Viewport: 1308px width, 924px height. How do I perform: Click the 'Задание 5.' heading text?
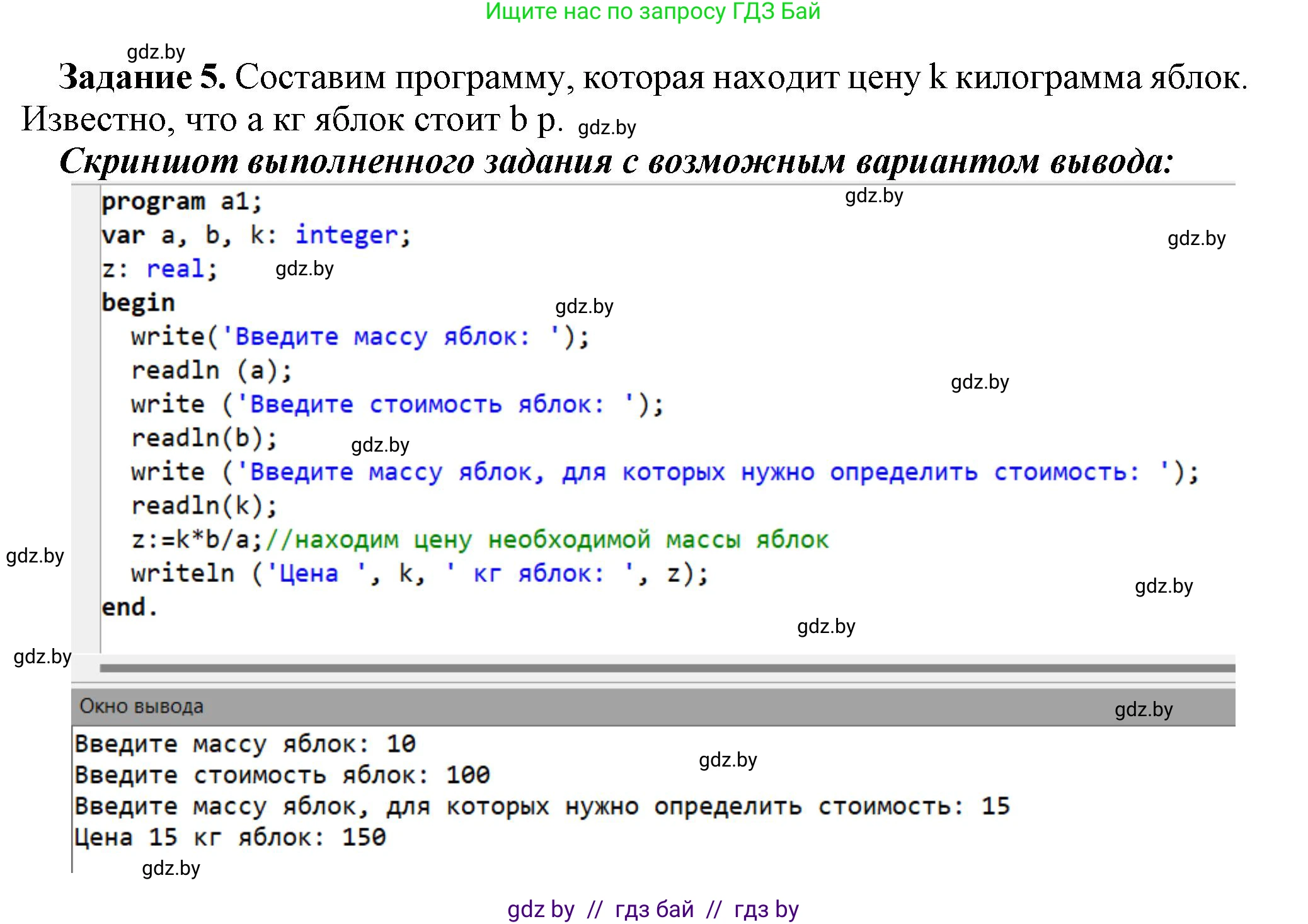pyautogui.click(x=142, y=77)
